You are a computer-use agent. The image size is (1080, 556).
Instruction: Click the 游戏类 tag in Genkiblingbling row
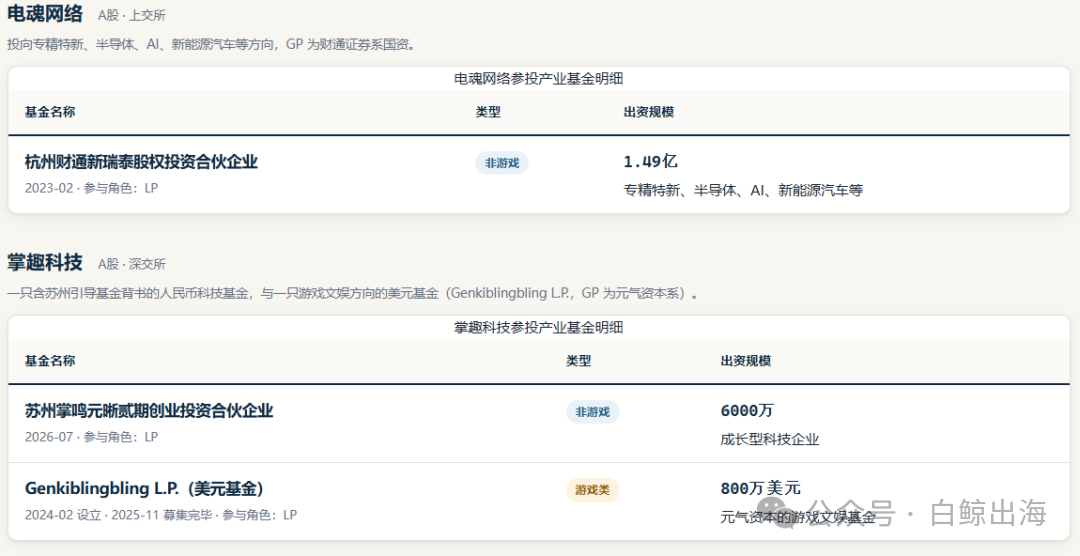(593, 490)
